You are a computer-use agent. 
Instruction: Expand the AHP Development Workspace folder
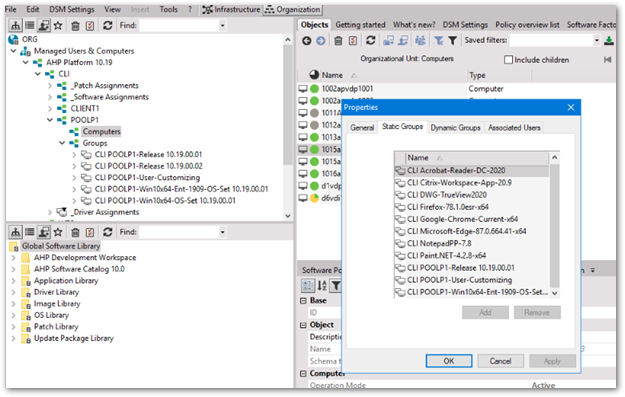coord(14,258)
